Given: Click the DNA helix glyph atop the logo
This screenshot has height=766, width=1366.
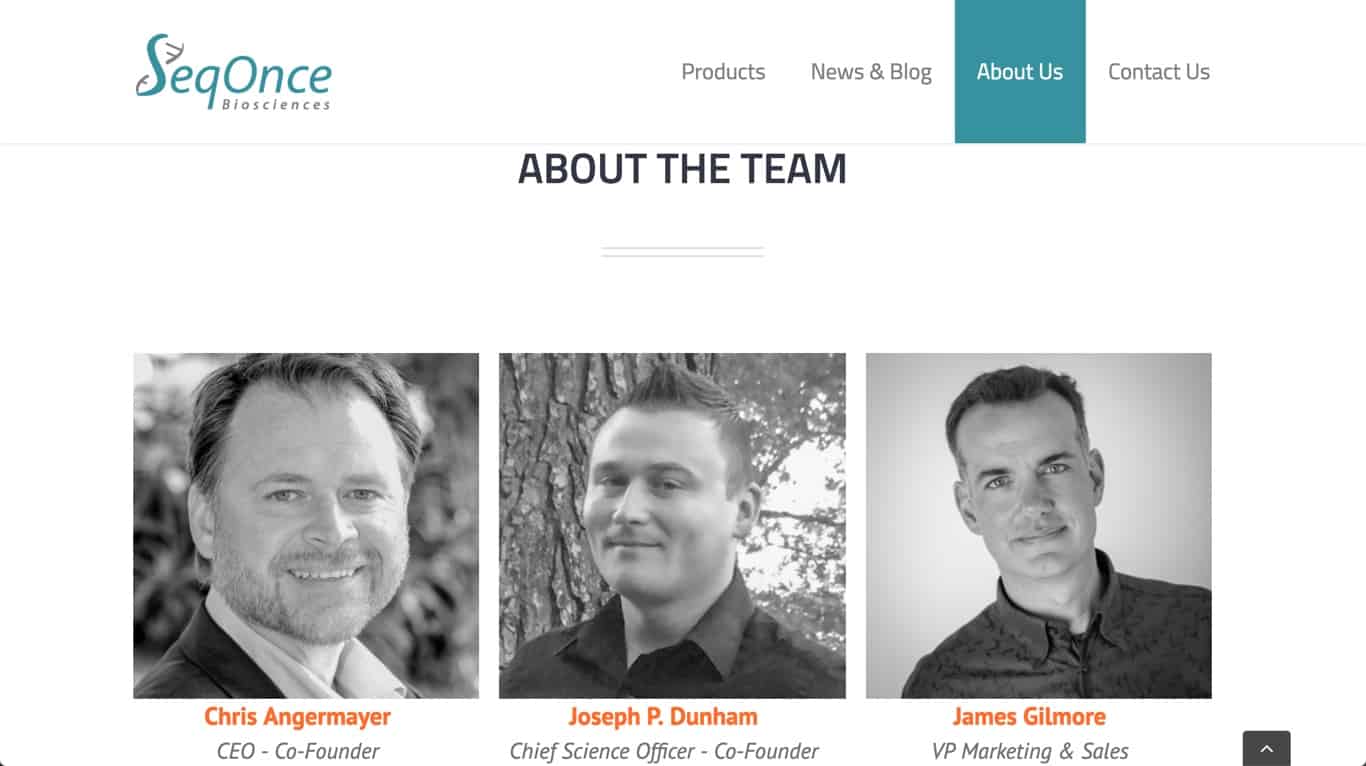Looking at the screenshot, I should [176, 47].
